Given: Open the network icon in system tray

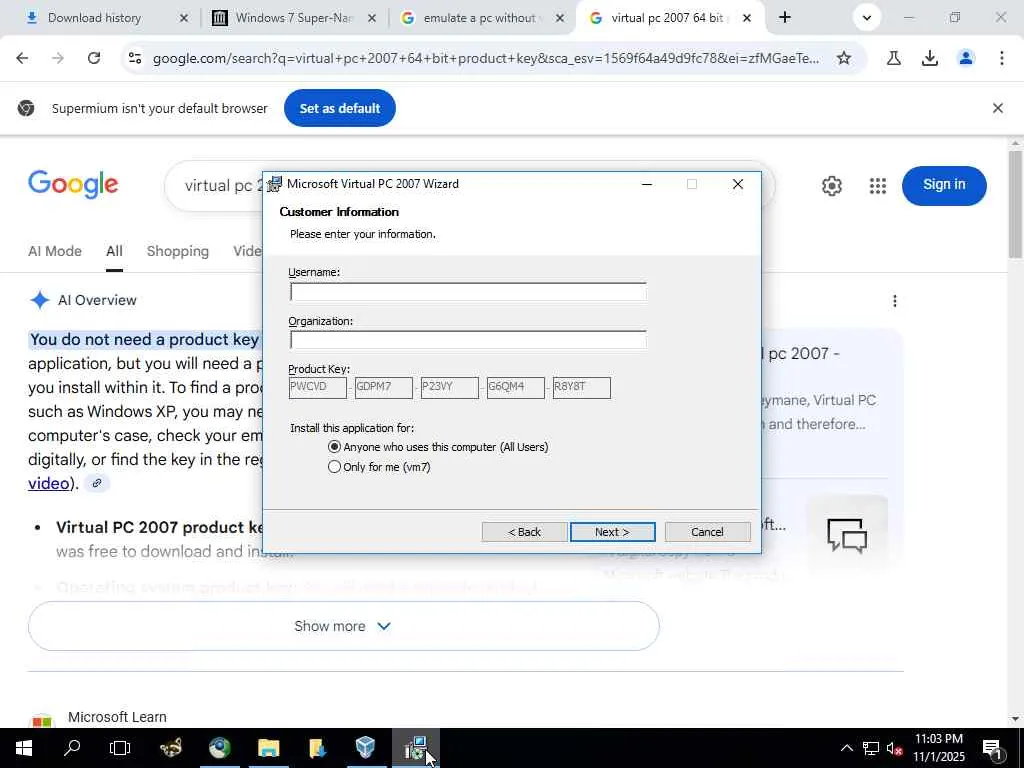Looking at the screenshot, I should pos(871,748).
